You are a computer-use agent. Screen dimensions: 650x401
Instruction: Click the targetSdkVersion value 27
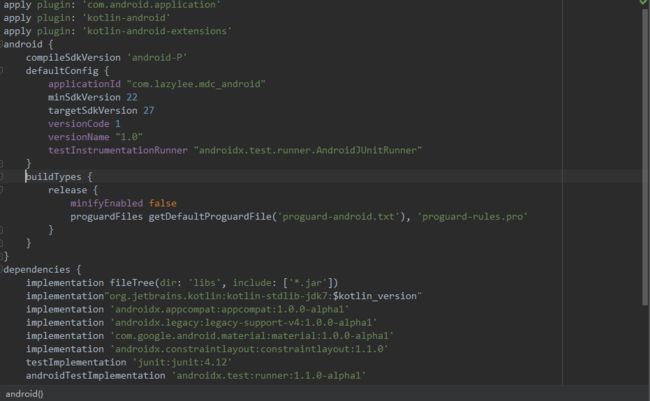[x=148, y=111]
